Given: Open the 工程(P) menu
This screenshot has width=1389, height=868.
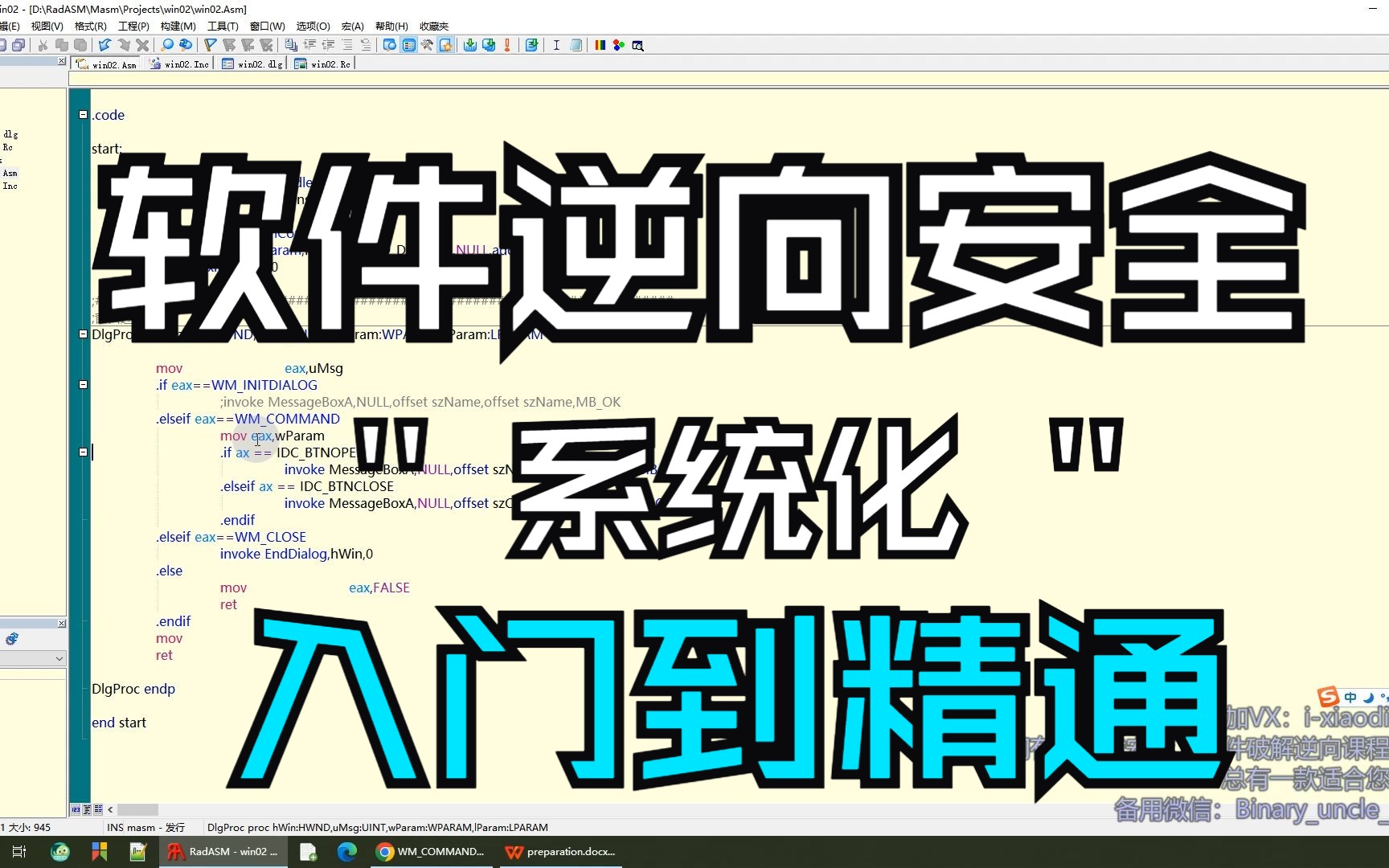Looking at the screenshot, I should pos(133,27).
